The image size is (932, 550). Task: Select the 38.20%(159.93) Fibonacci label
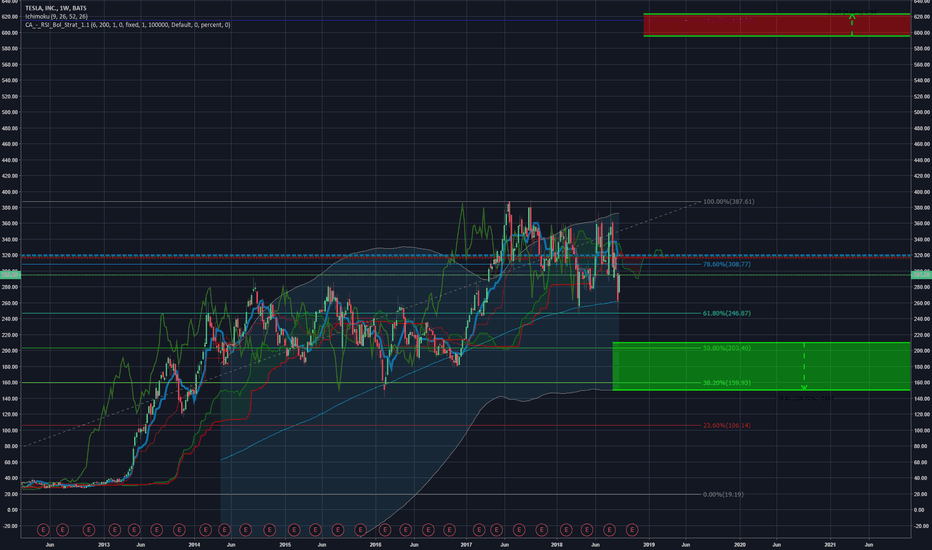point(726,383)
